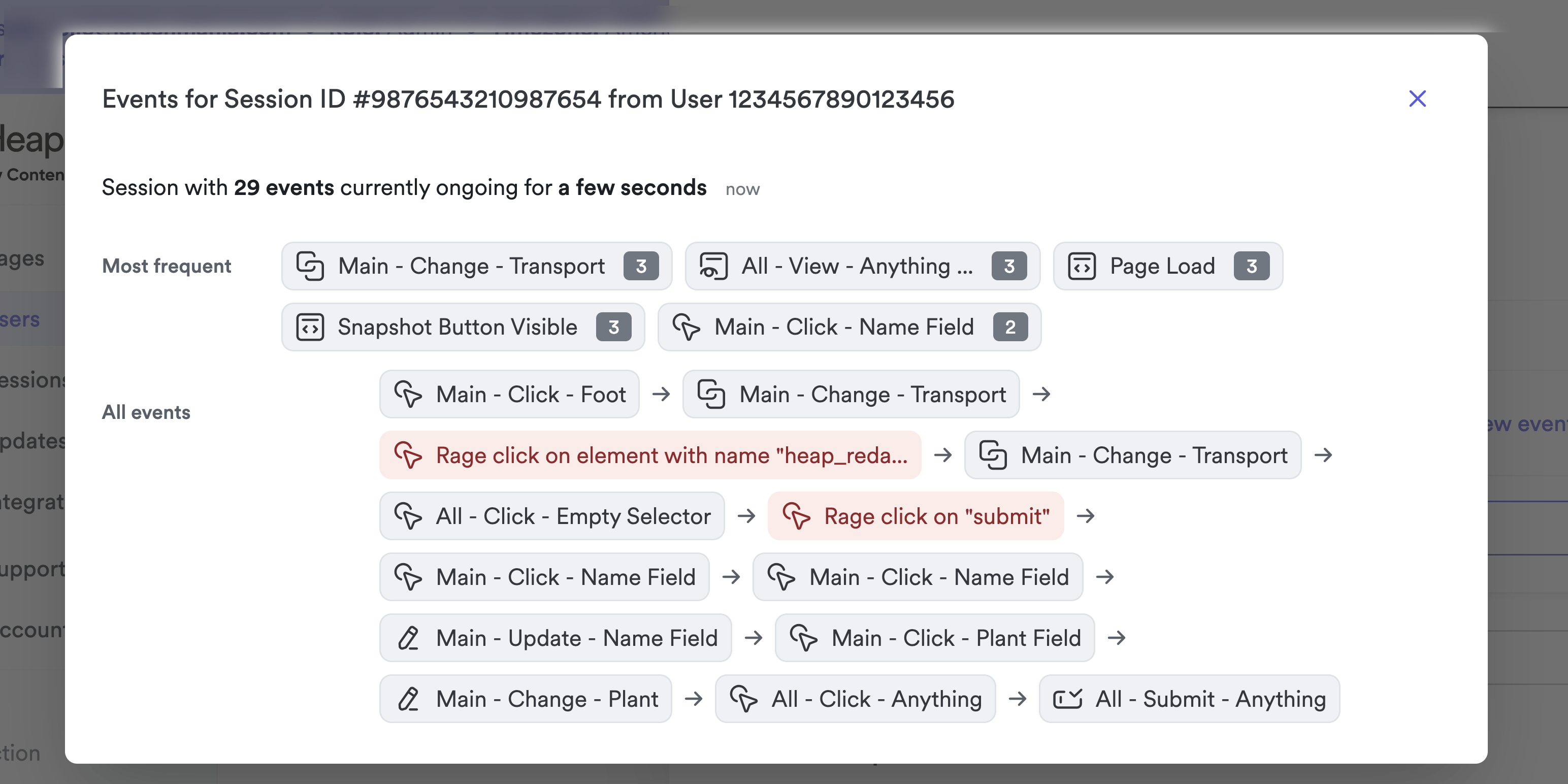The image size is (1568, 784).
Task: Click the submit icon on All - Submit - Anything
Action: (x=1067, y=699)
